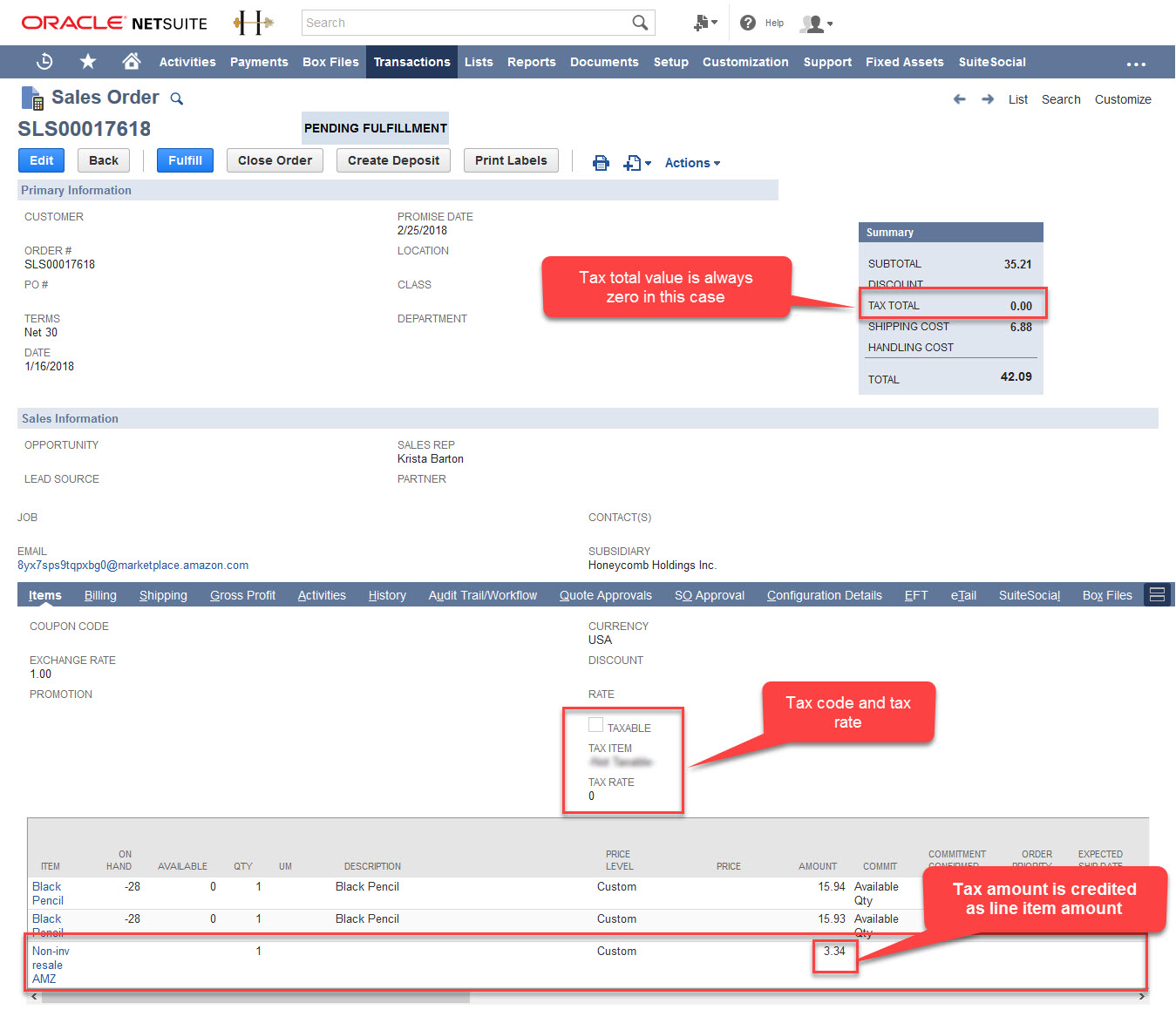Switch to the SO Approval subtab
This screenshot has height=1030, width=1176.
coord(710,595)
